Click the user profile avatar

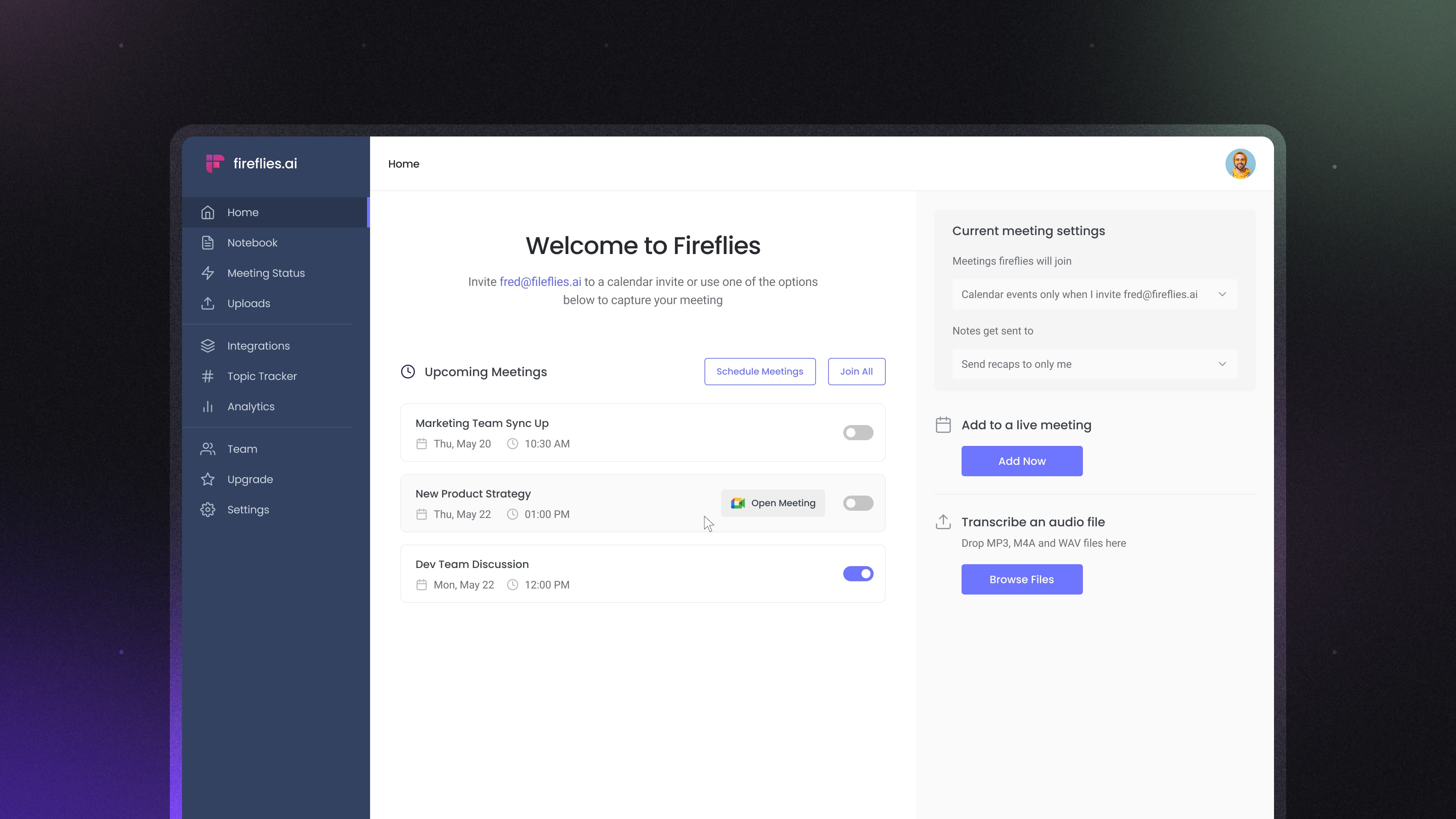point(1241,164)
